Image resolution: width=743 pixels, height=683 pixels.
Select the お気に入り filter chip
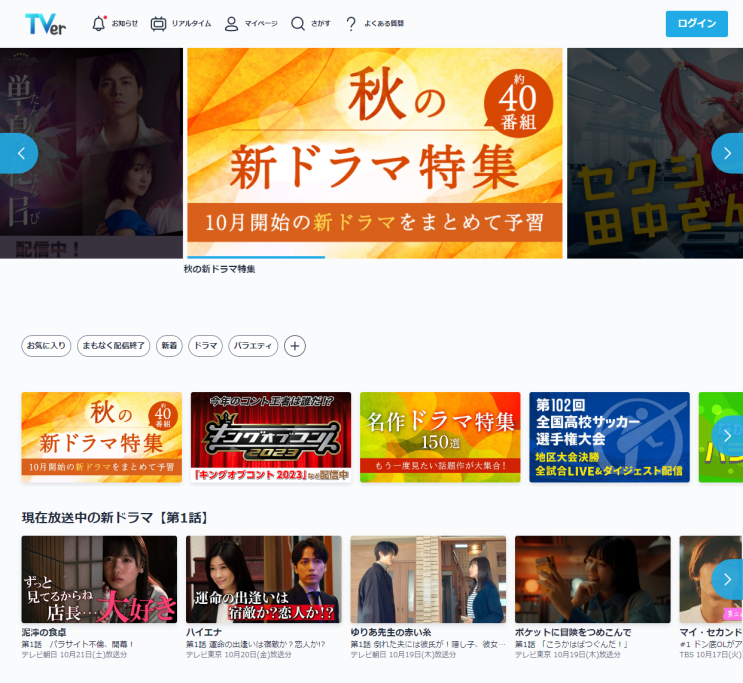click(47, 346)
